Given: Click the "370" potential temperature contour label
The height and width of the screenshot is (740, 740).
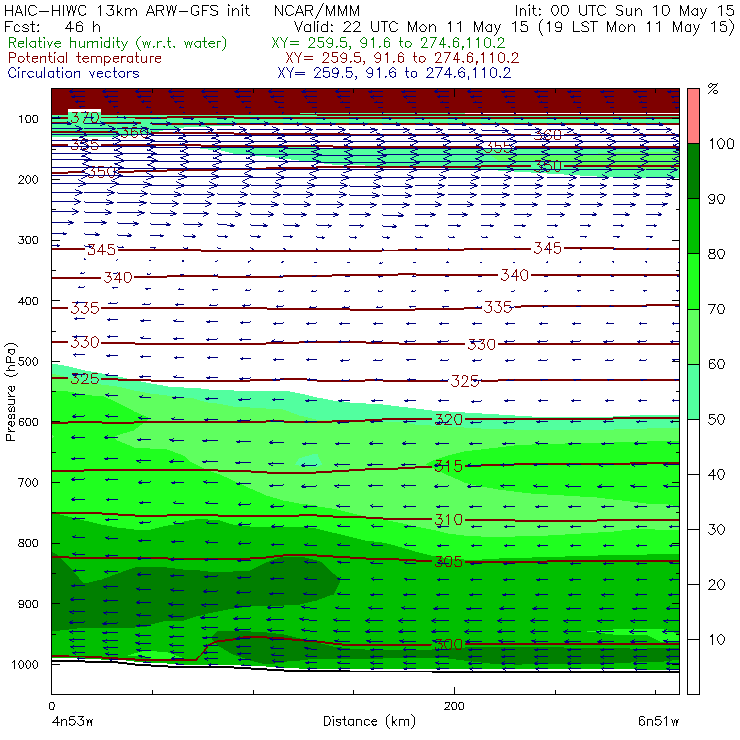Looking at the screenshot, I should 85,117.
